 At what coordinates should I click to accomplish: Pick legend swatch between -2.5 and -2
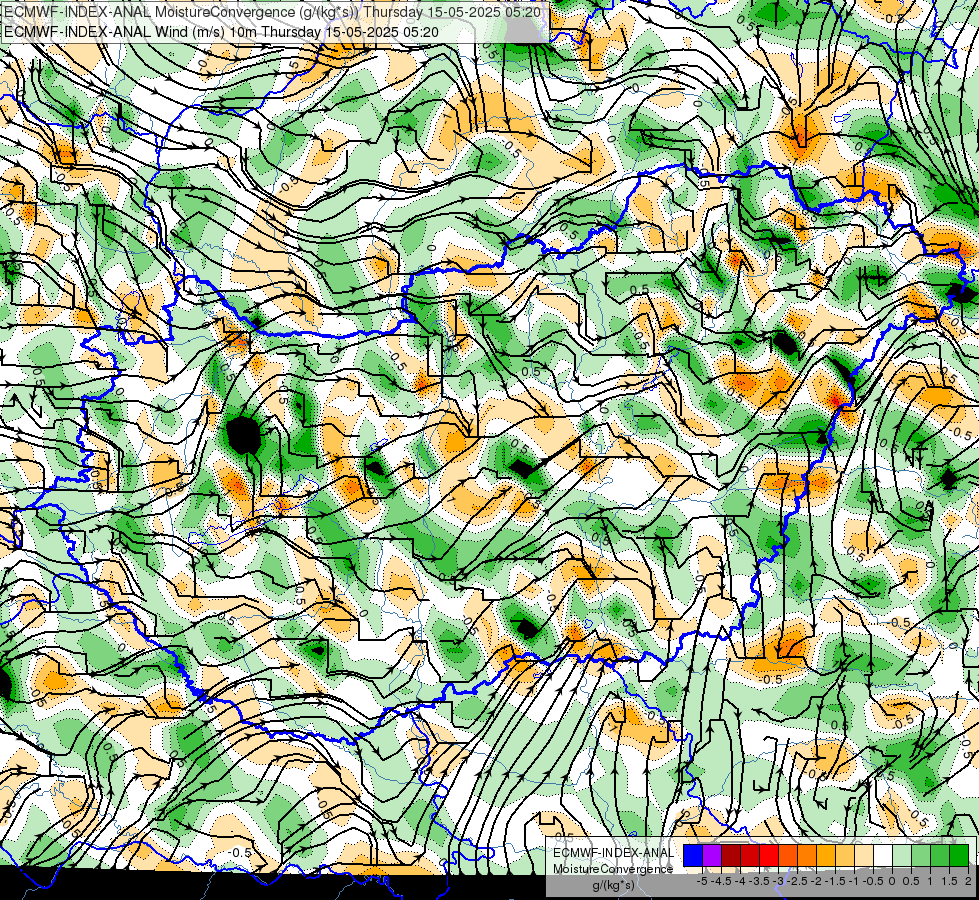[x=807, y=856]
